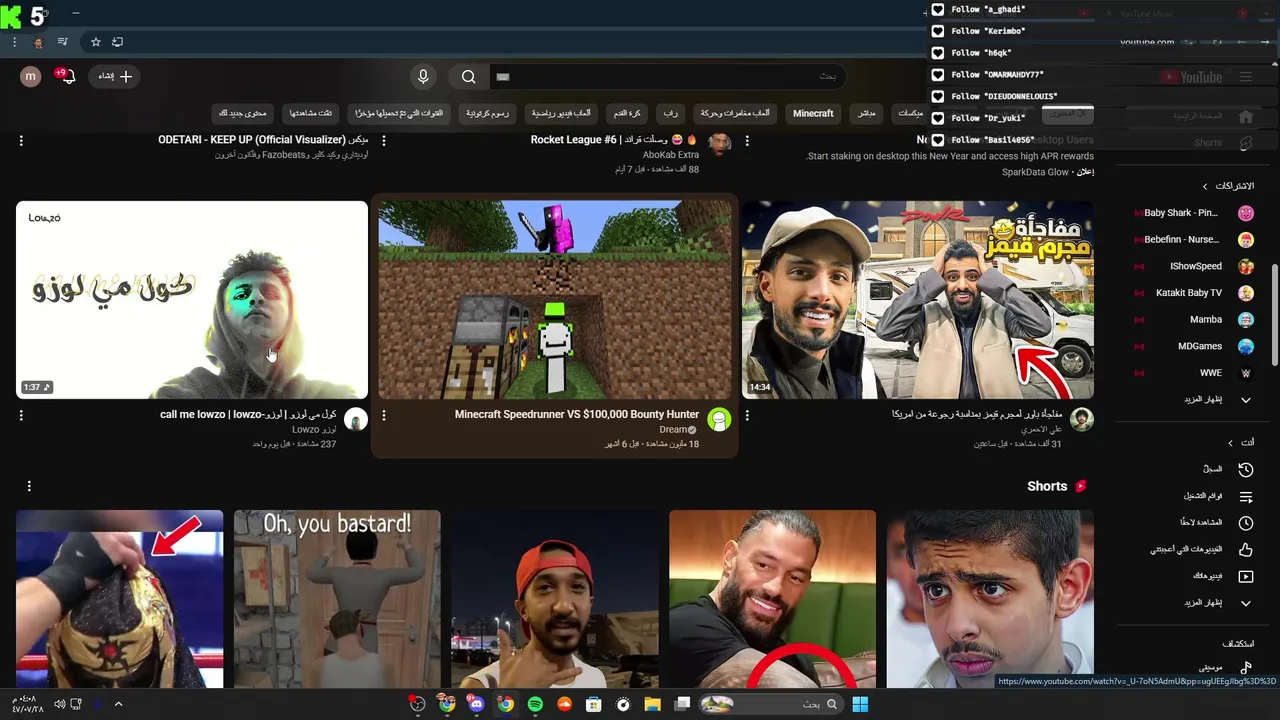Open options menu for Minecraft Speedrunner video
The image size is (1280, 720).
point(384,415)
